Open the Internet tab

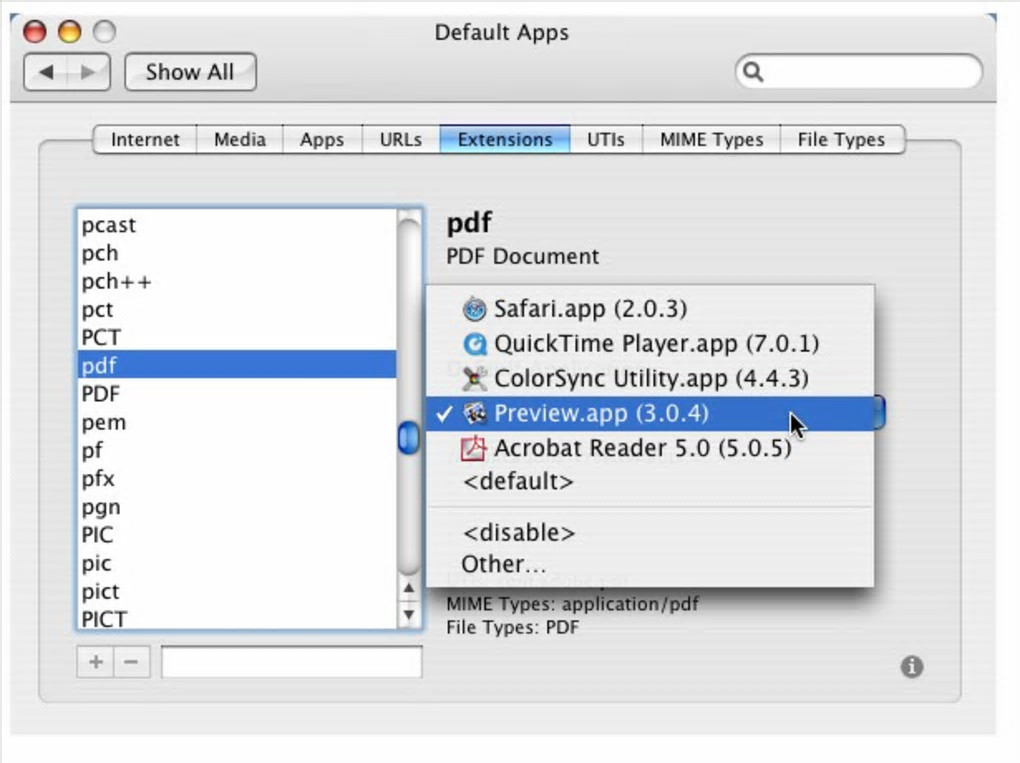(145, 140)
